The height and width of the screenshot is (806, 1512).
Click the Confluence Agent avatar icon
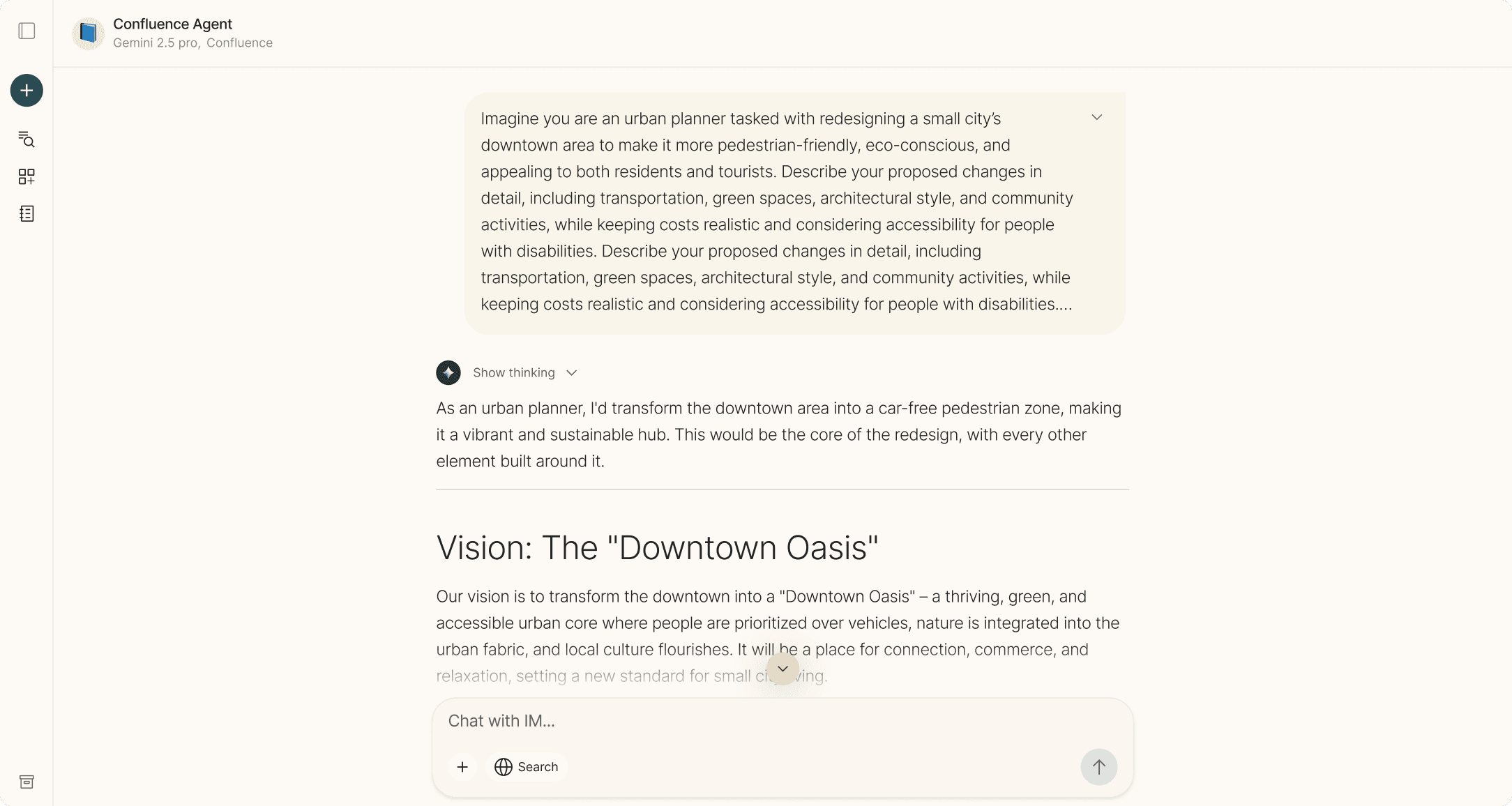point(88,33)
